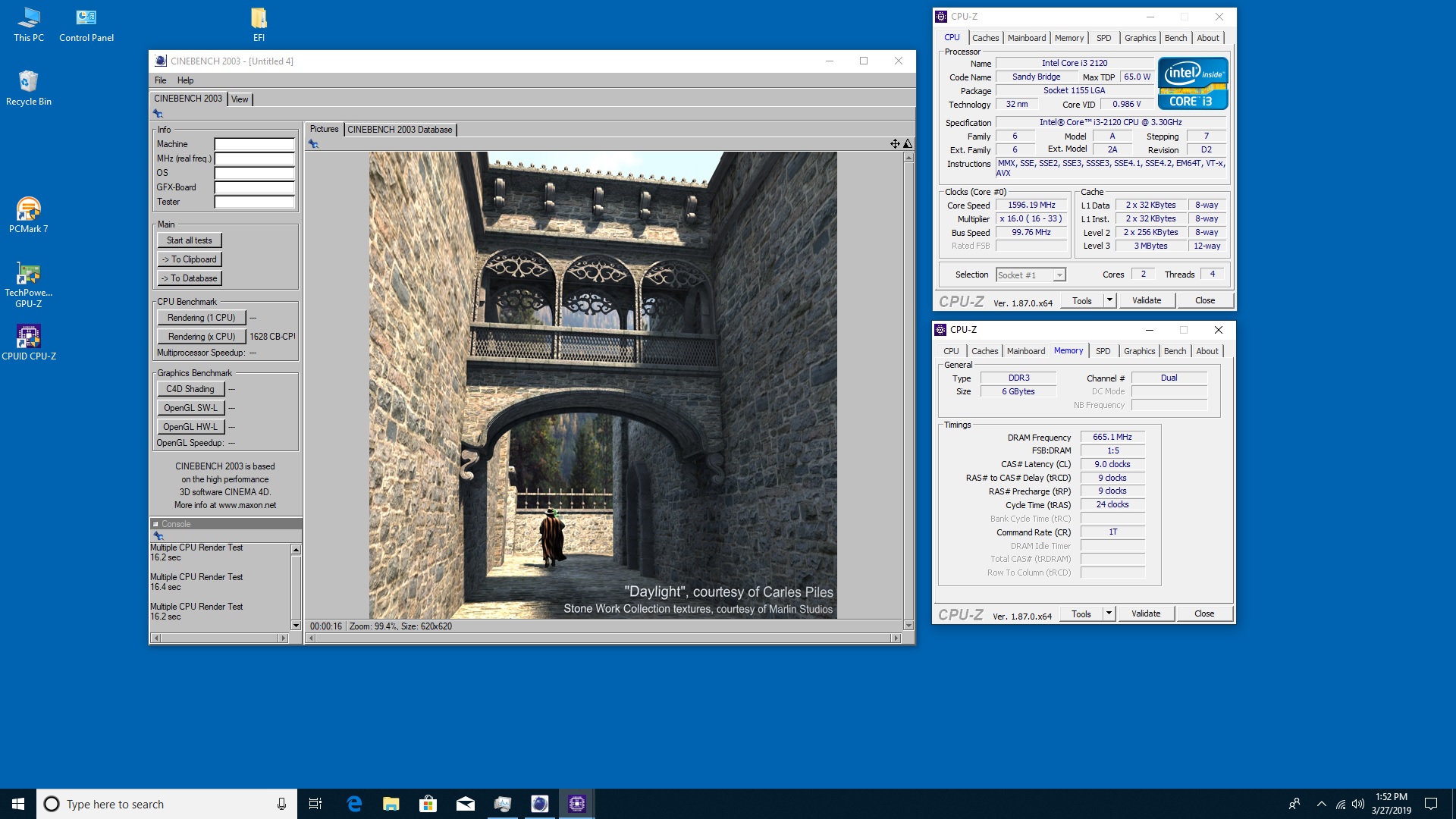Open This PC desktop icon

pyautogui.click(x=29, y=24)
